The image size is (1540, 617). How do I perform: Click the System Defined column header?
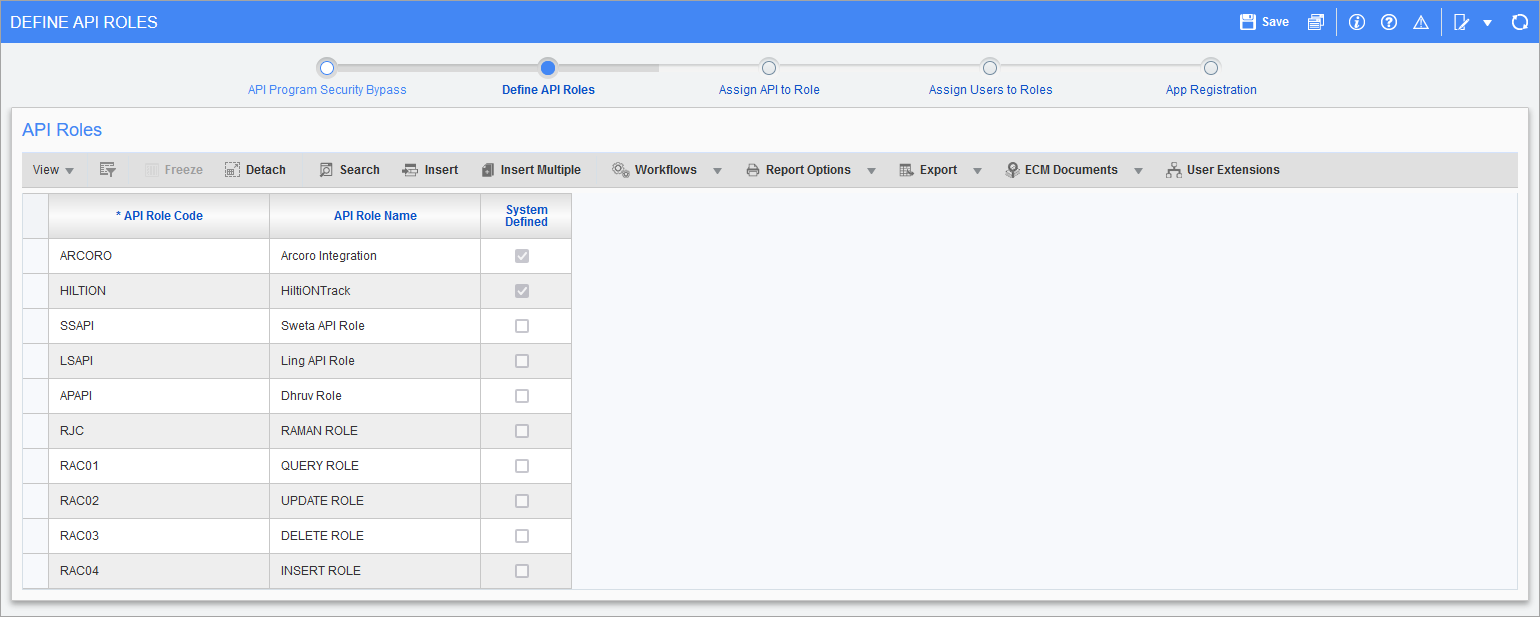(x=526, y=216)
